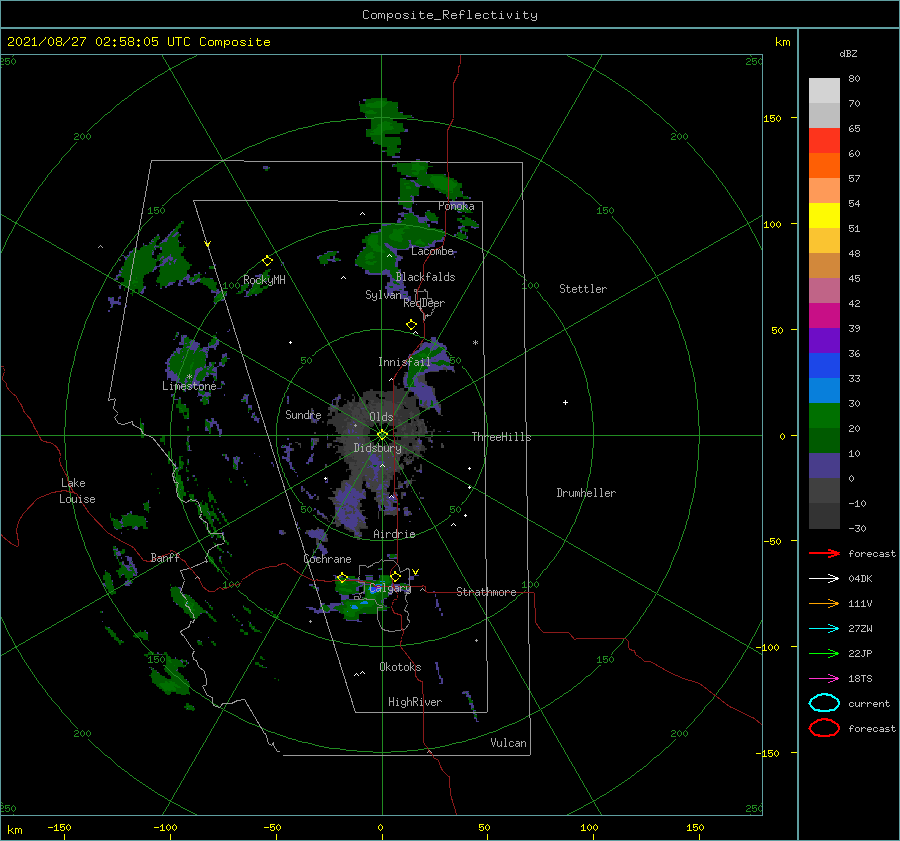Screen dimensions: 900x841
Task: Select the cyan 27ZW arrow icon
Action: [824, 629]
